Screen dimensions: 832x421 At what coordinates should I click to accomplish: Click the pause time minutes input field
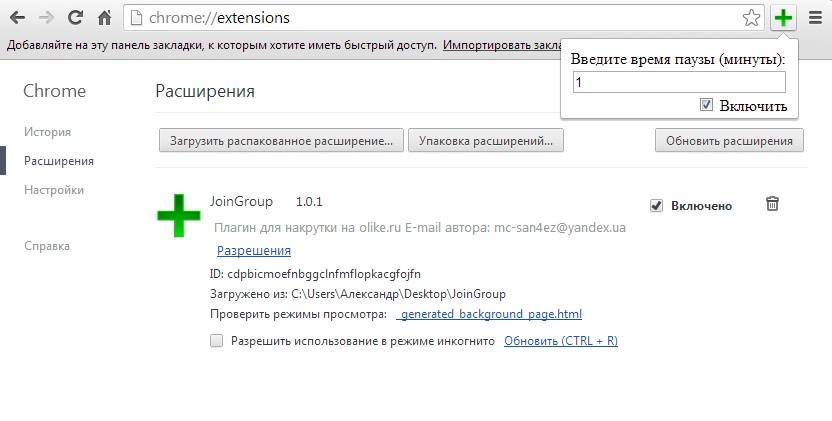click(679, 83)
